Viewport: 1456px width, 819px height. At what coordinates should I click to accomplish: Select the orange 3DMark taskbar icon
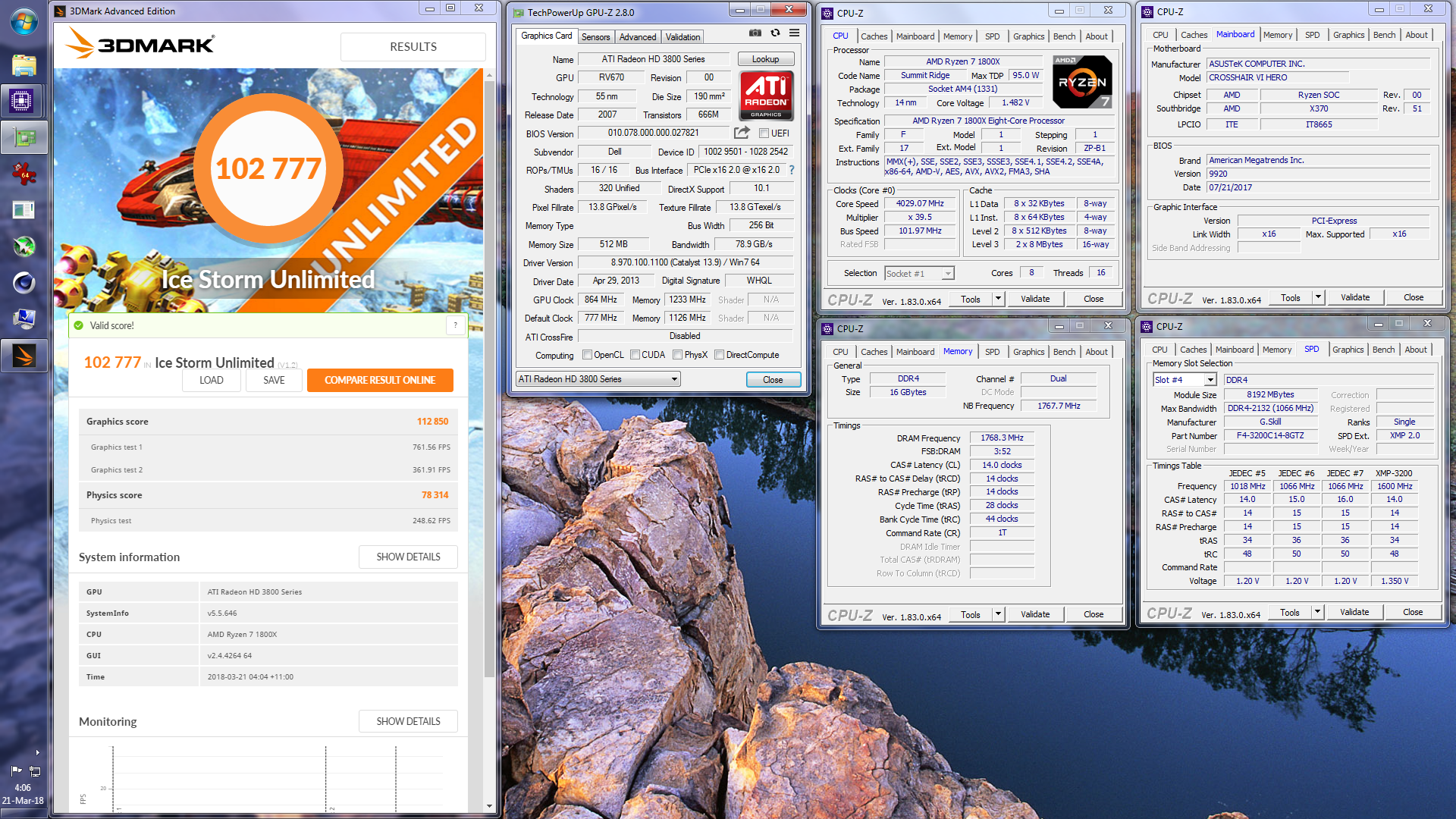[x=24, y=356]
